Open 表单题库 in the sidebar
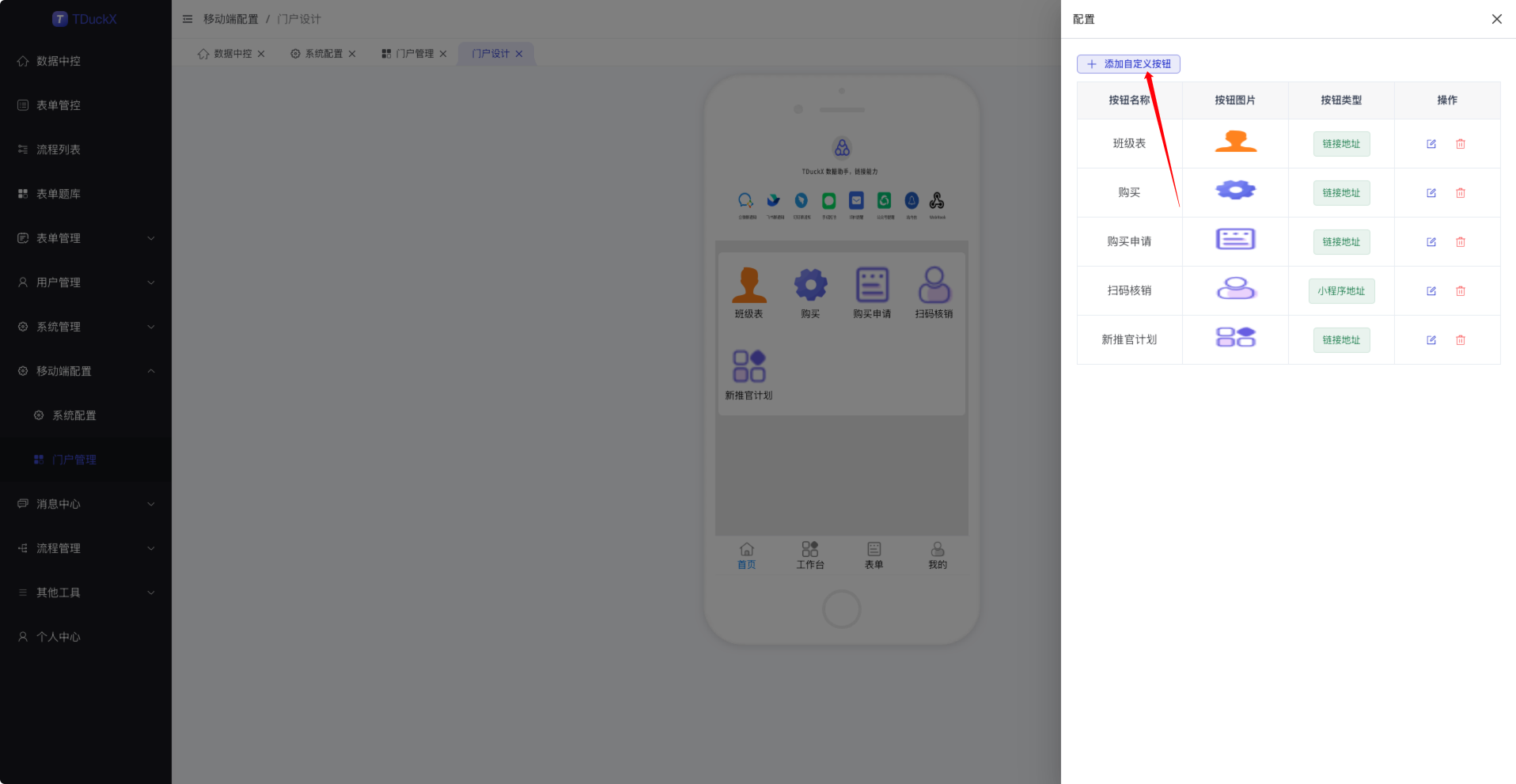1516x784 pixels. tap(85, 194)
